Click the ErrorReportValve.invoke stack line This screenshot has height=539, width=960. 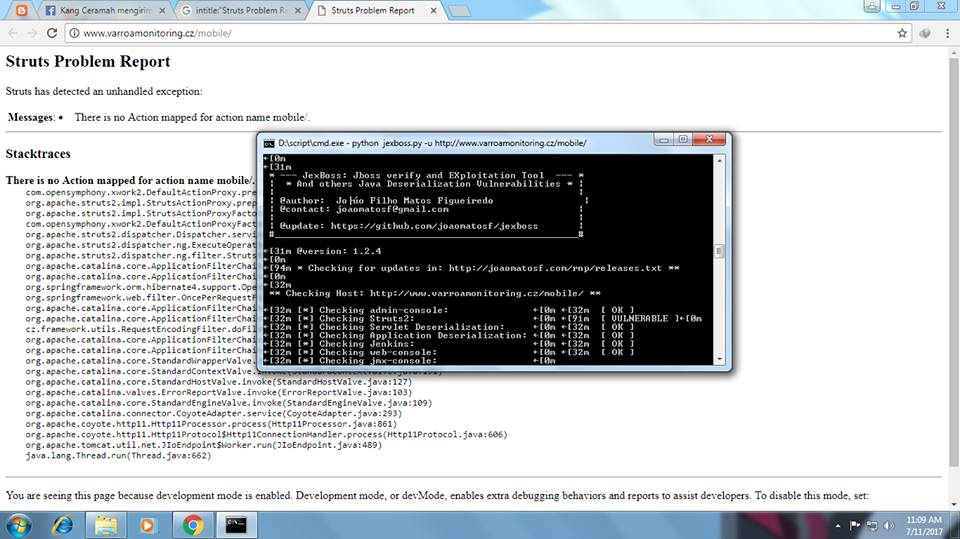[x=219, y=393]
